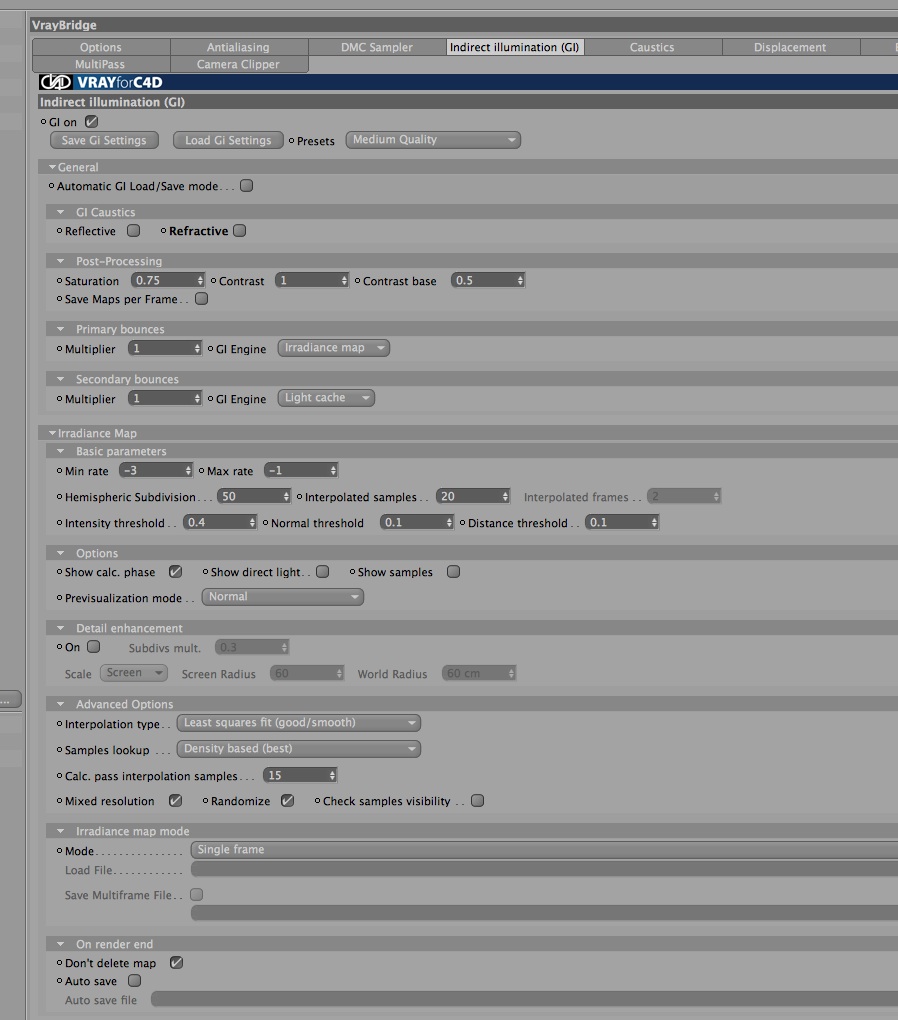Turn on Detail enhancement checkbox

pos(94,647)
